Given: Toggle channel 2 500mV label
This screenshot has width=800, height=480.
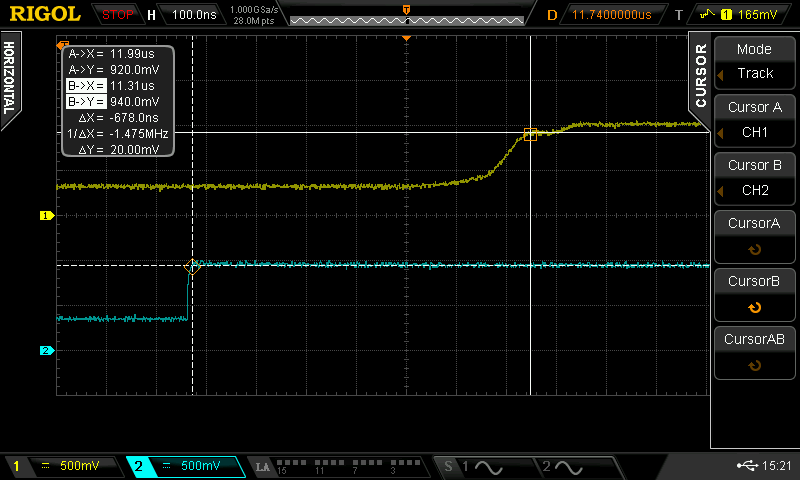Looking at the screenshot, I should (x=185, y=467).
